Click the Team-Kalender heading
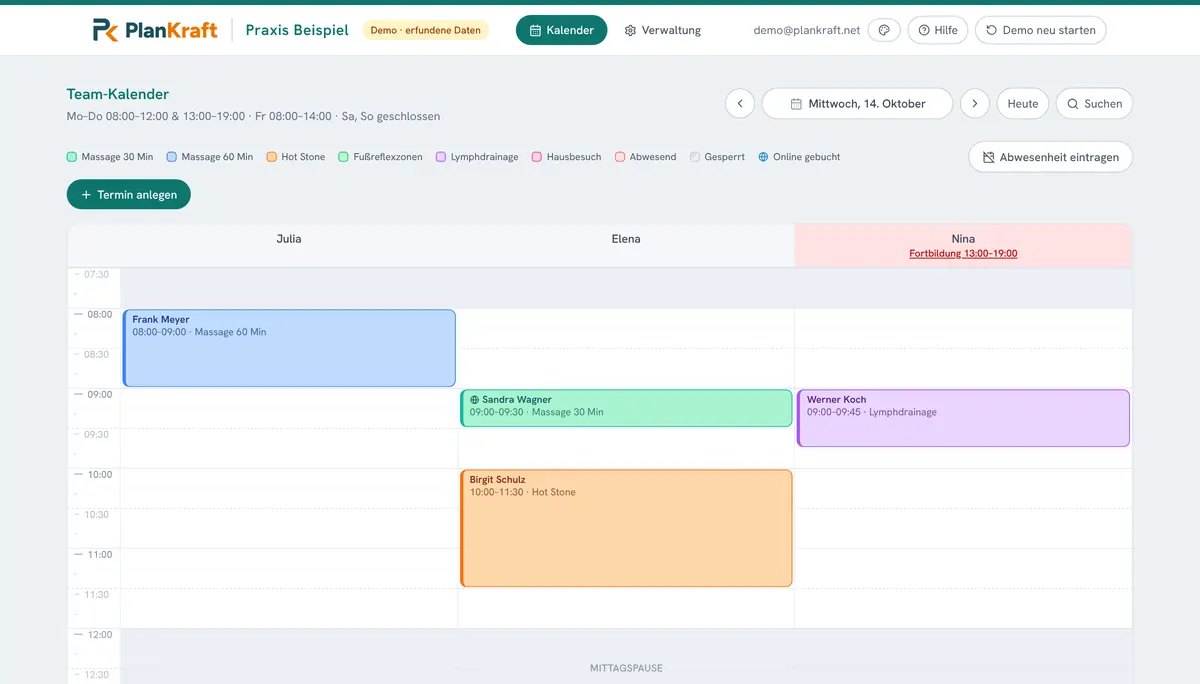Image resolution: width=1200 pixels, height=684 pixels. 118,94
